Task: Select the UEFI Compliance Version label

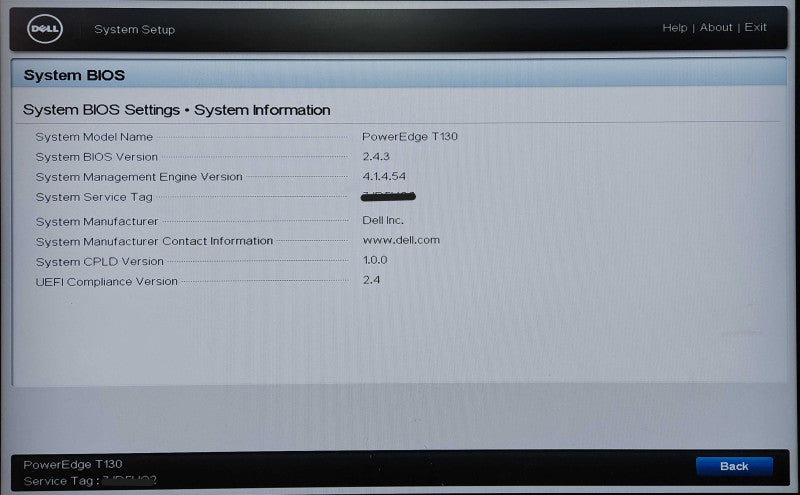Action: coord(107,282)
